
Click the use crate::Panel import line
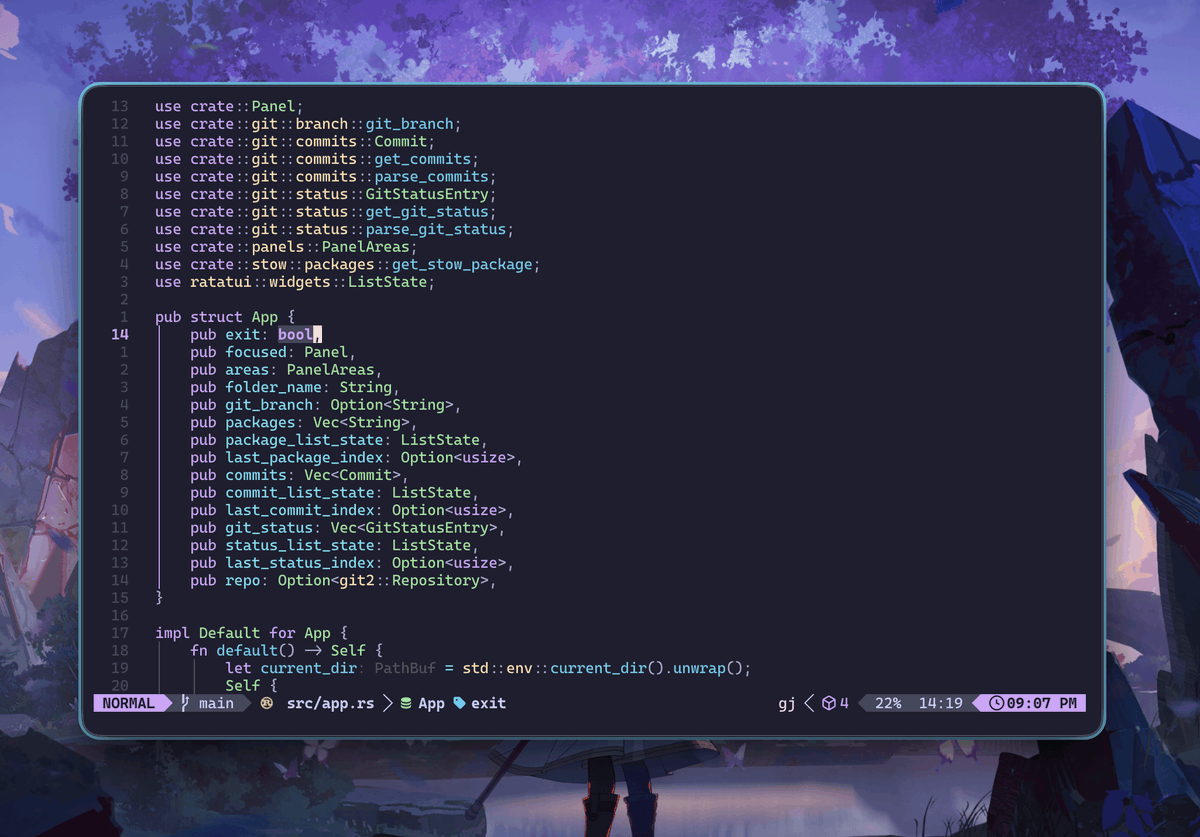click(x=229, y=106)
